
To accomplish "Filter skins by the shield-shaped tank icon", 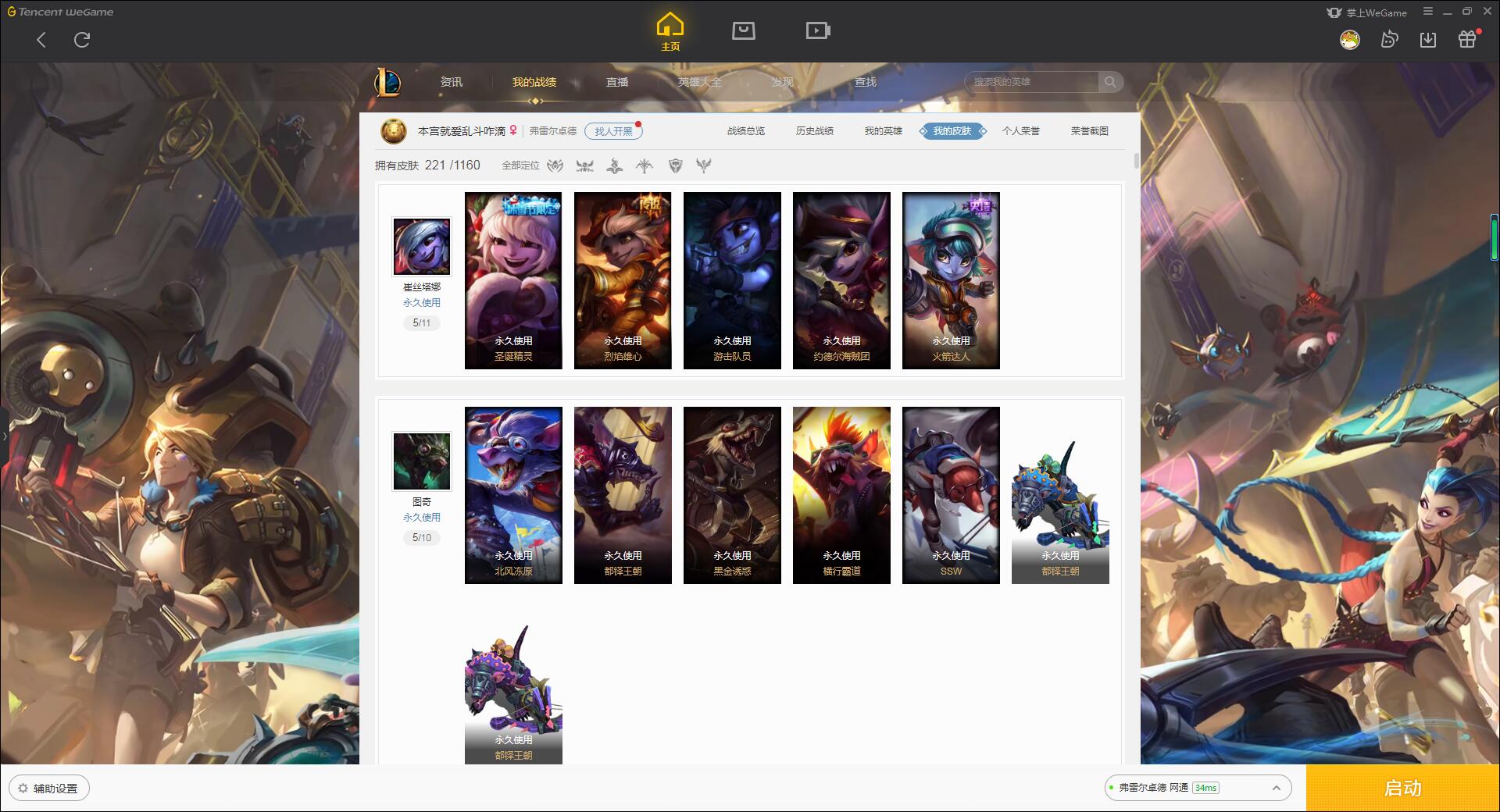I will click(676, 166).
